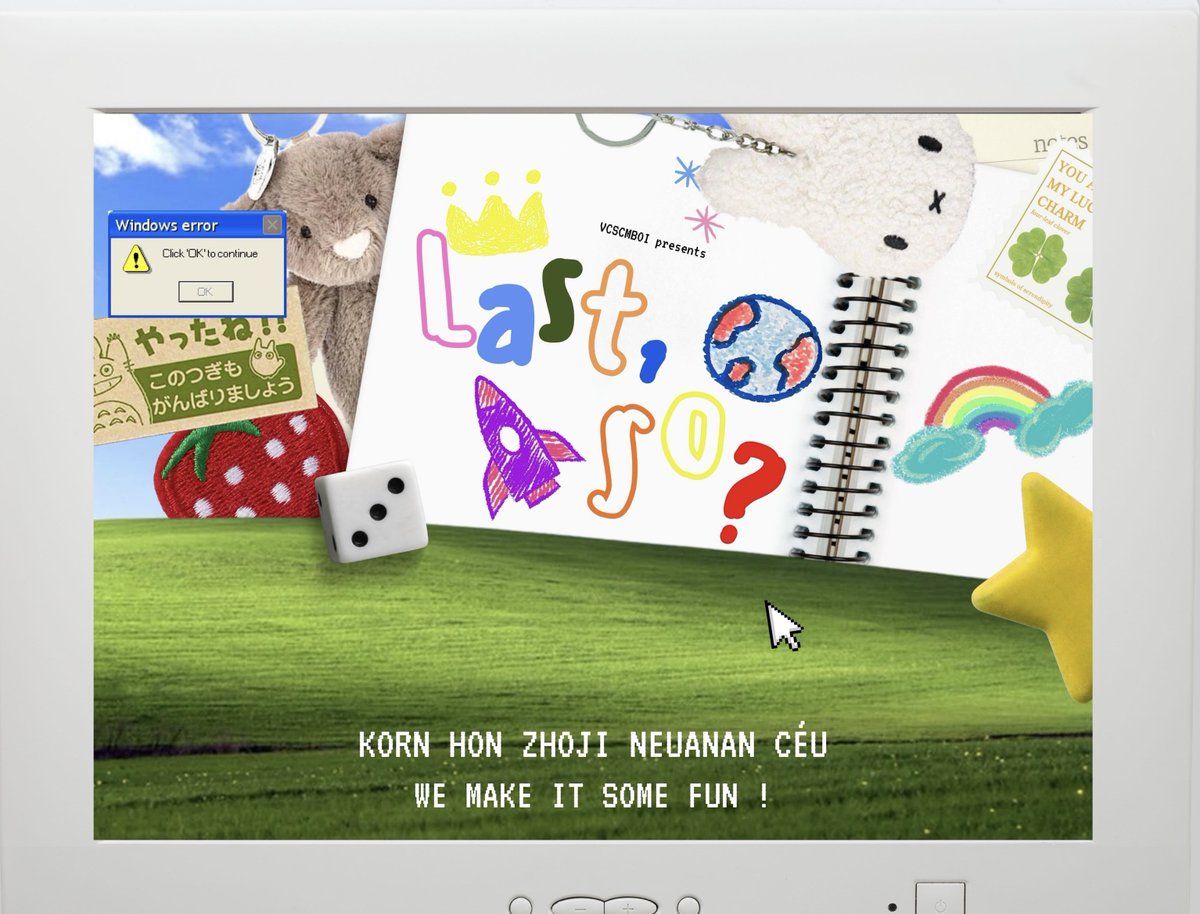Click the blue asterisk doodle

[x=687, y=172]
